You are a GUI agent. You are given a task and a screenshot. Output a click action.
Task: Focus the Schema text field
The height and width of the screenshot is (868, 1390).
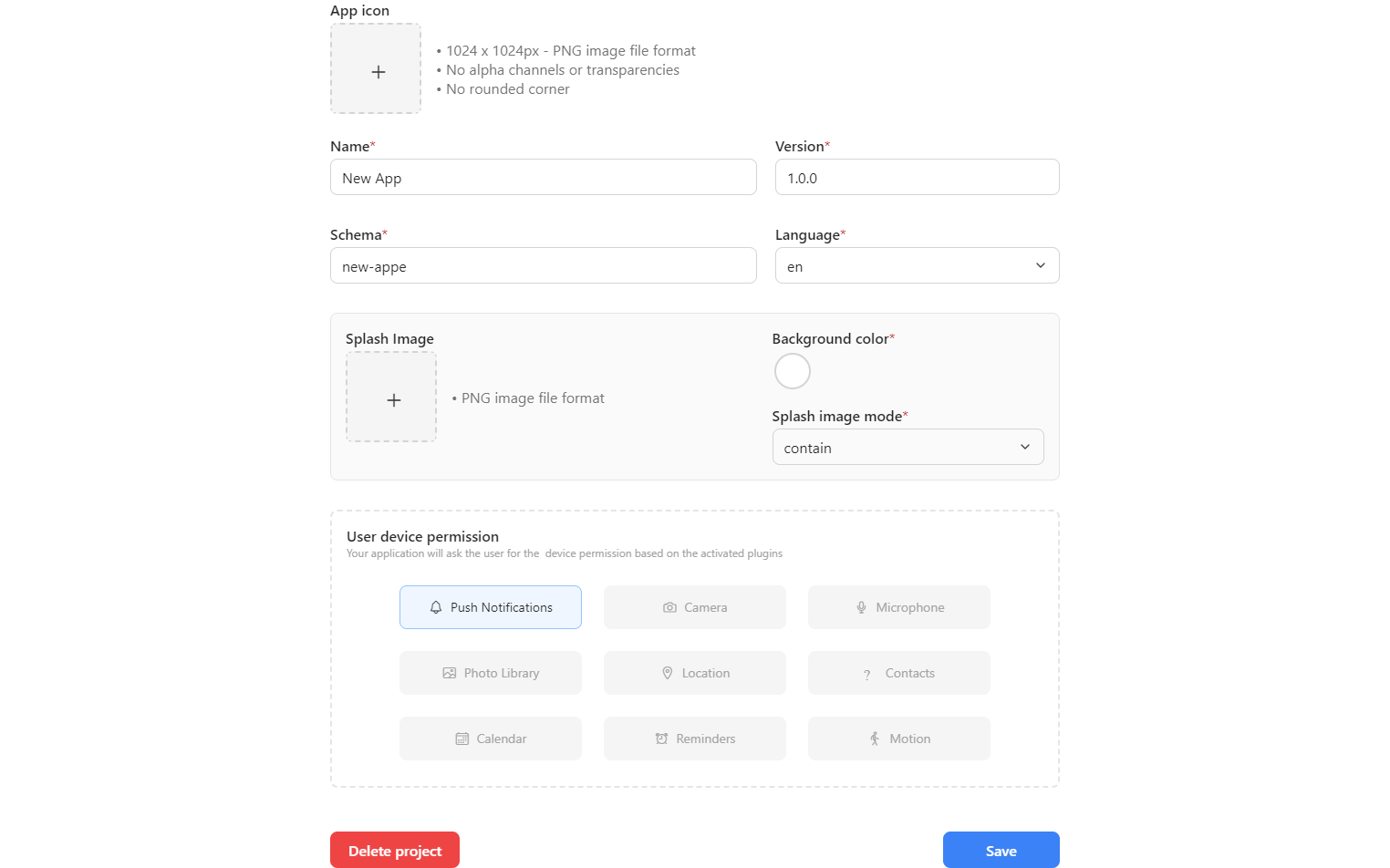[x=544, y=265]
